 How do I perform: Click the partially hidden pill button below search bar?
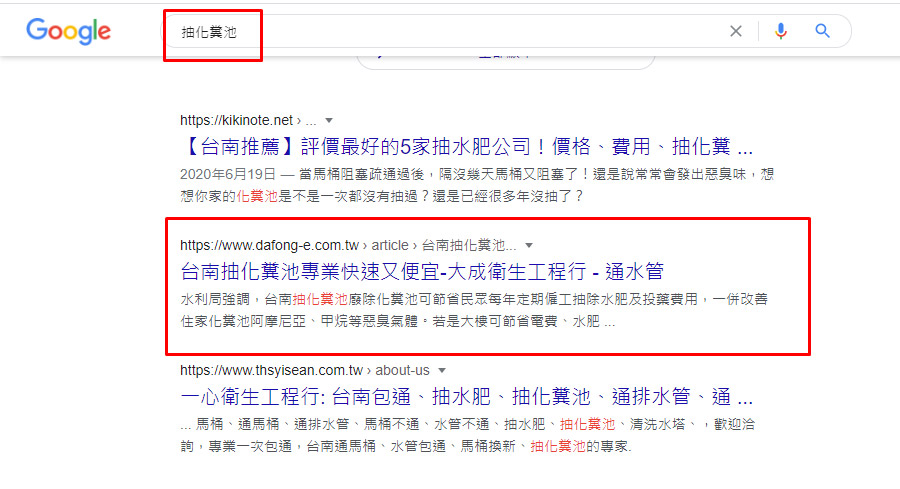(x=505, y=58)
